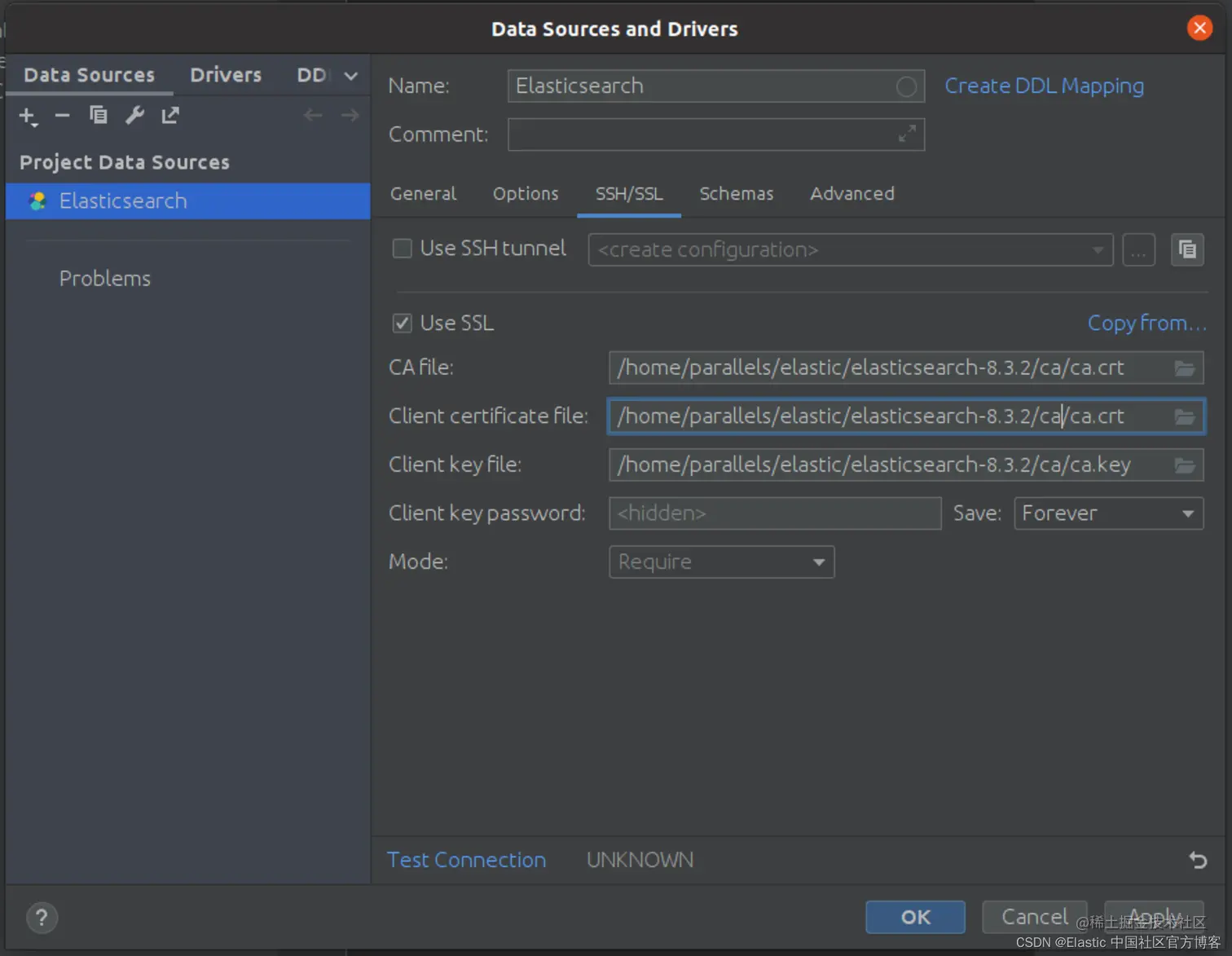Click inside the Comment field
This screenshot has height=956, width=1232.
(715, 134)
